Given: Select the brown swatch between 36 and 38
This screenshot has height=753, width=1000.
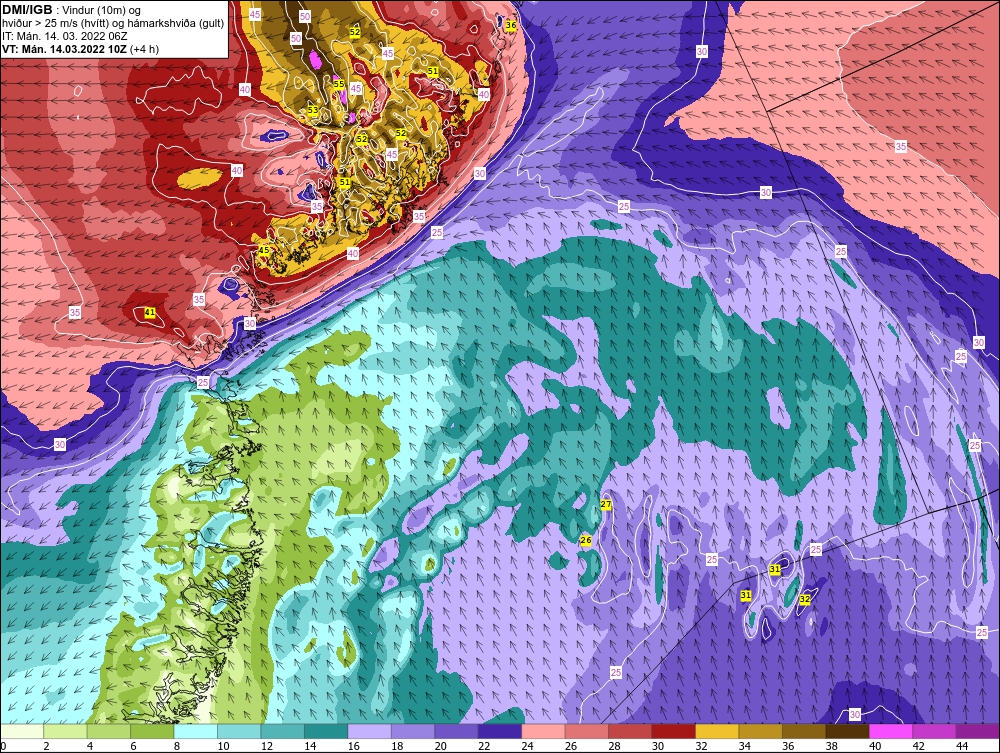Looking at the screenshot, I should [803, 731].
